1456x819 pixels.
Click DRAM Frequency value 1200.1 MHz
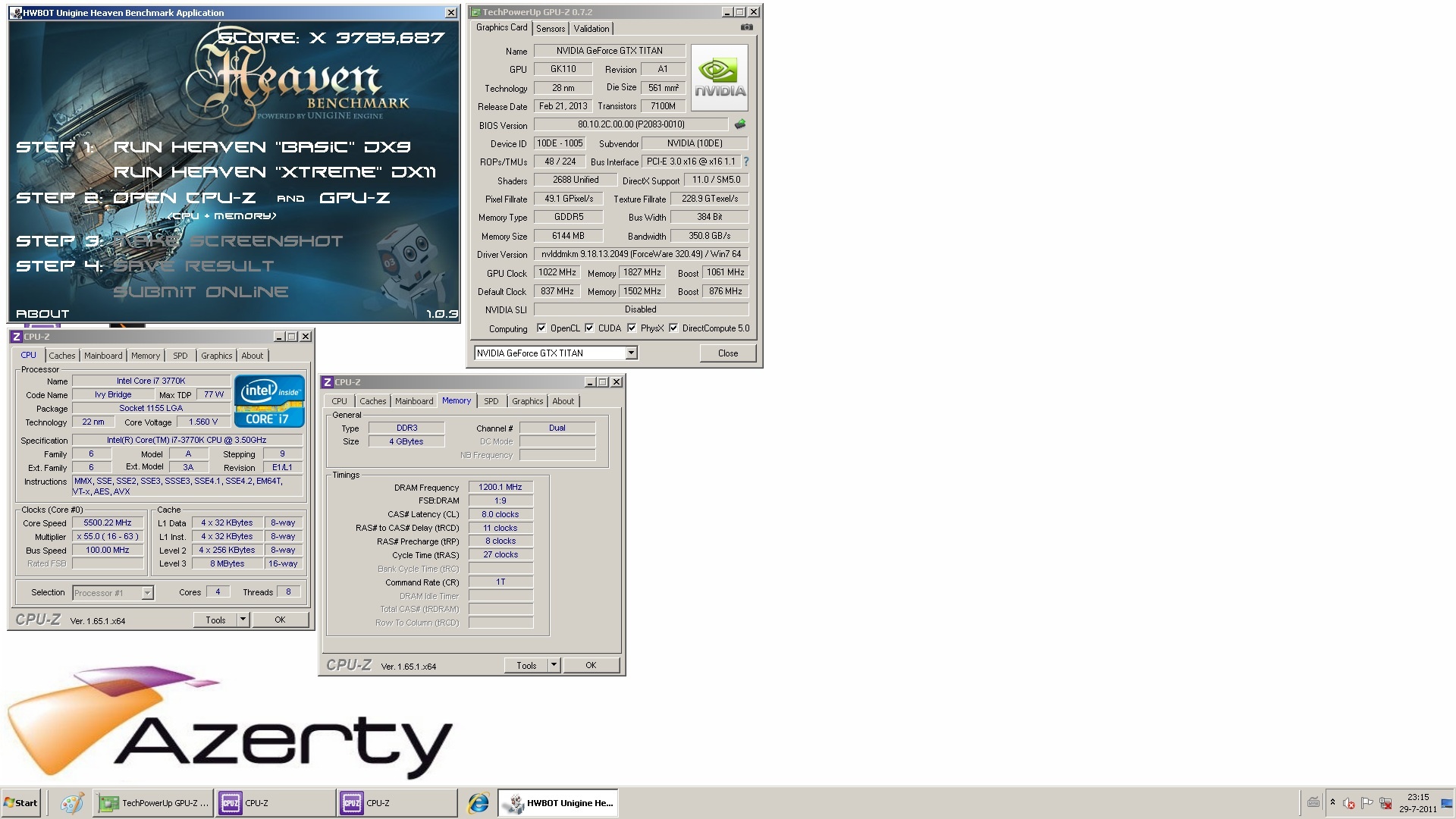(500, 488)
